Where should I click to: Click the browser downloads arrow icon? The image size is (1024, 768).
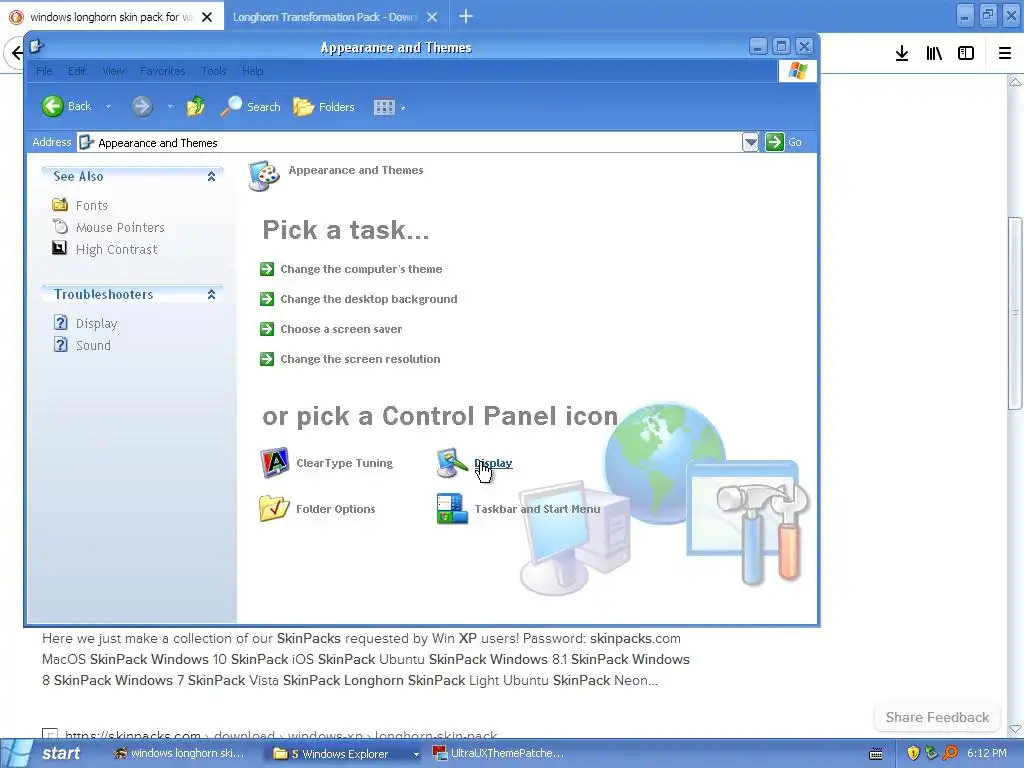[902, 54]
